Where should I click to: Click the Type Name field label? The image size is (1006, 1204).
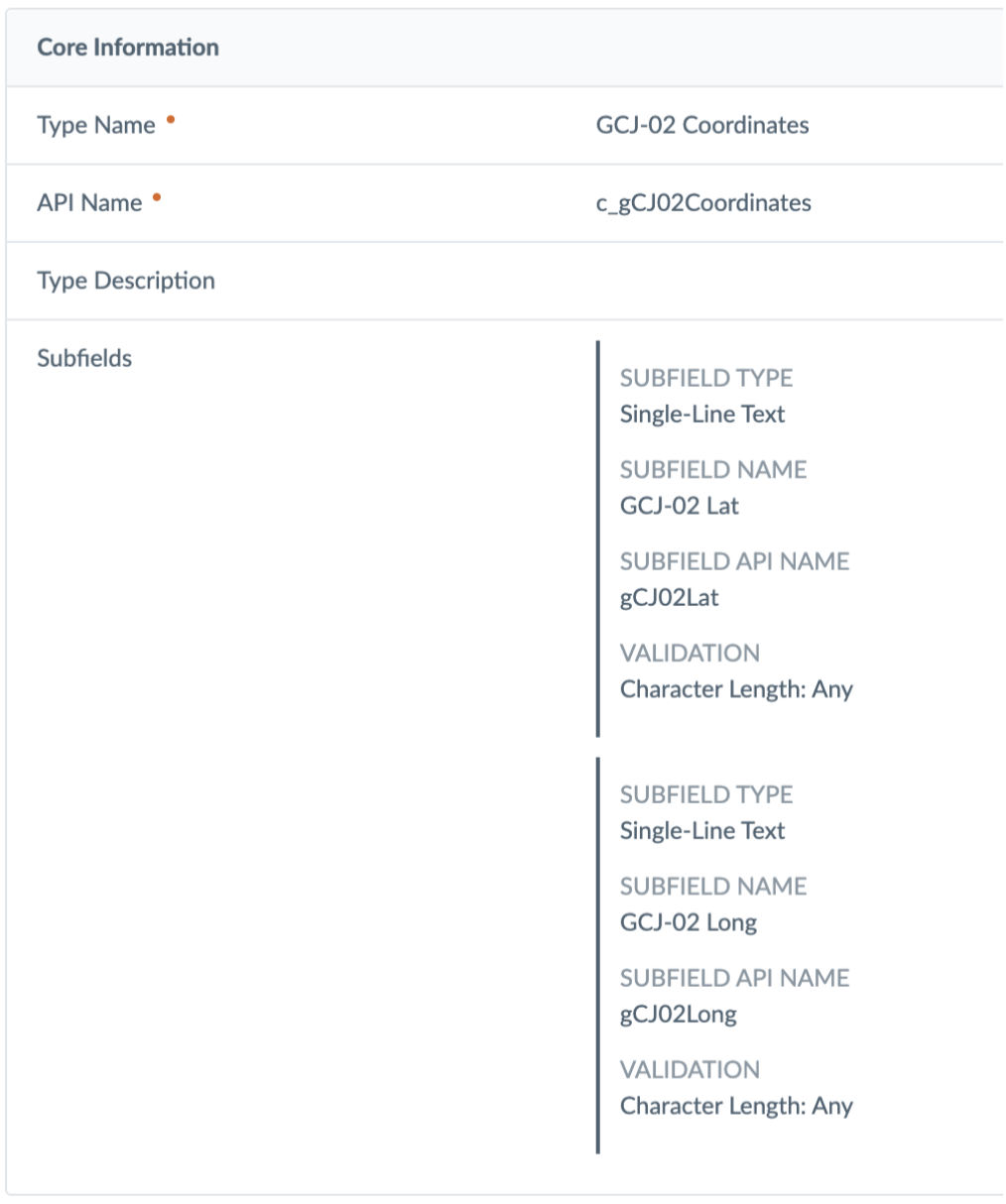tap(96, 125)
